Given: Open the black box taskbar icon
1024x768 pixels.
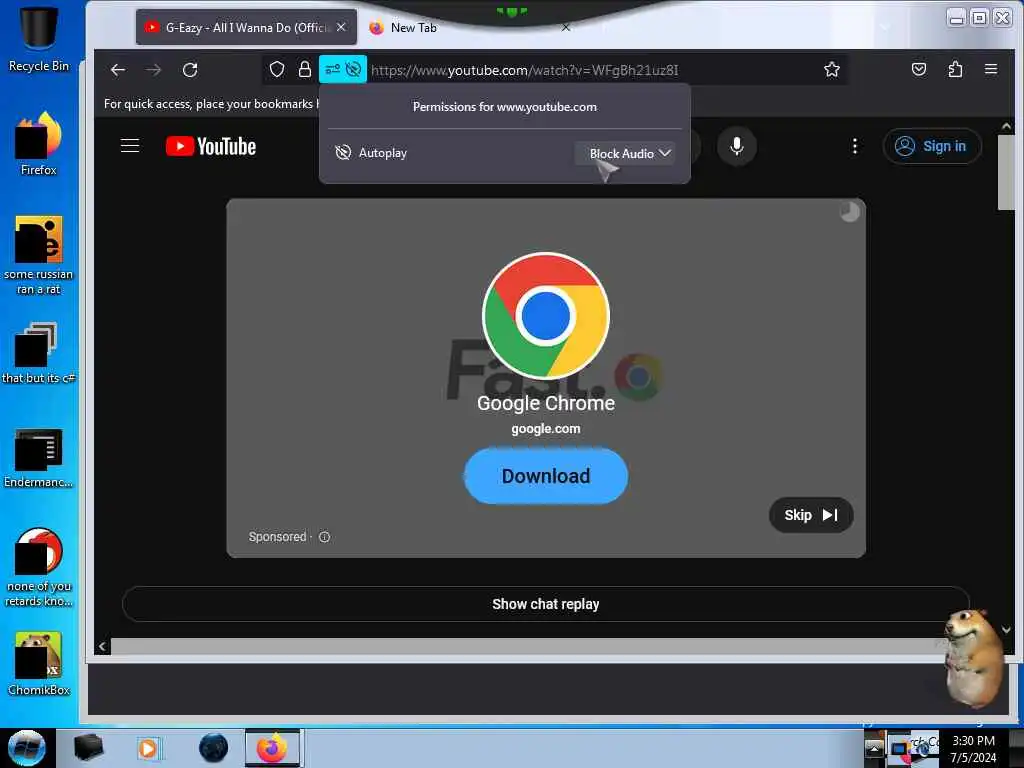Looking at the screenshot, I should [x=89, y=748].
